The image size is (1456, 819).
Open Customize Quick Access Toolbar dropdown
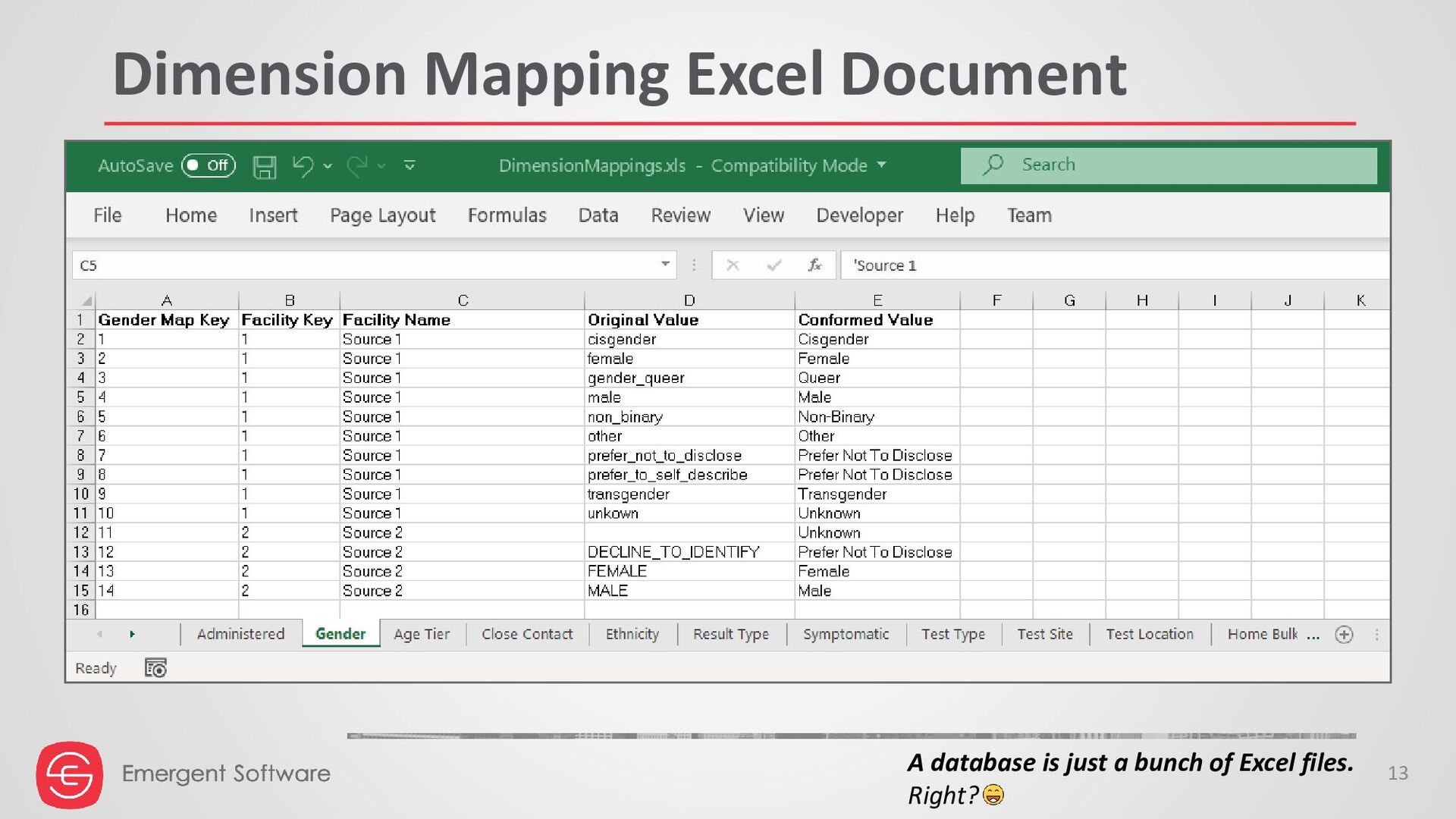(409, 165)
